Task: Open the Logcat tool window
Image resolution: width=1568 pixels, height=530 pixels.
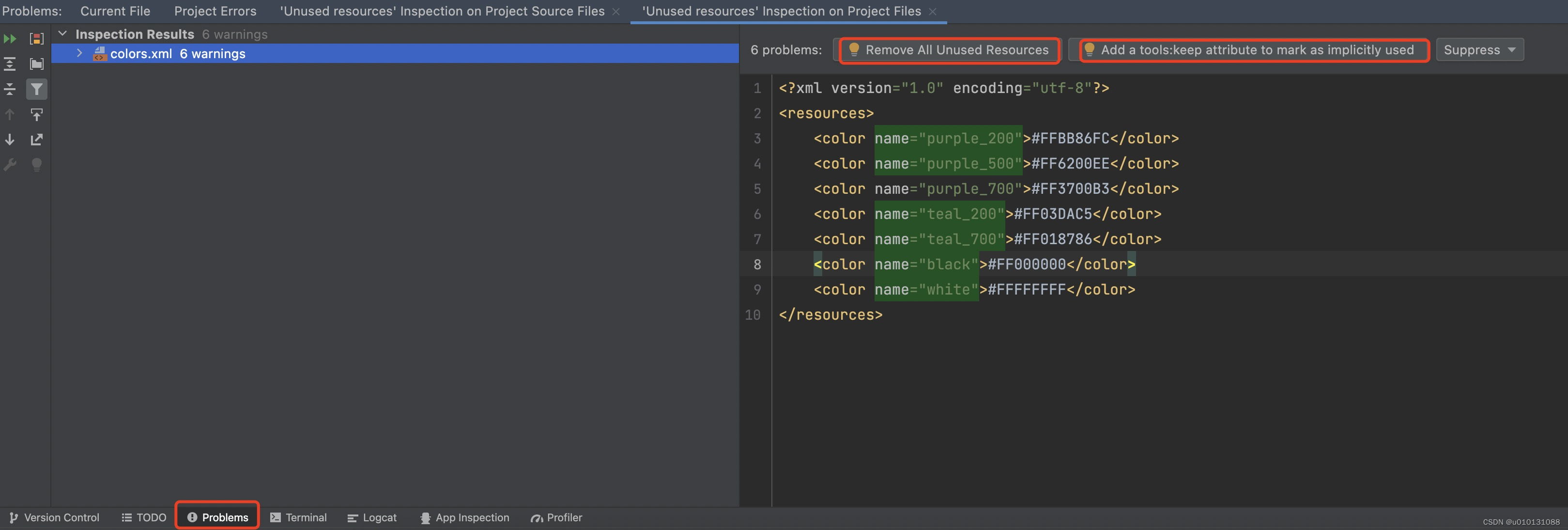Action: point(372,517)
